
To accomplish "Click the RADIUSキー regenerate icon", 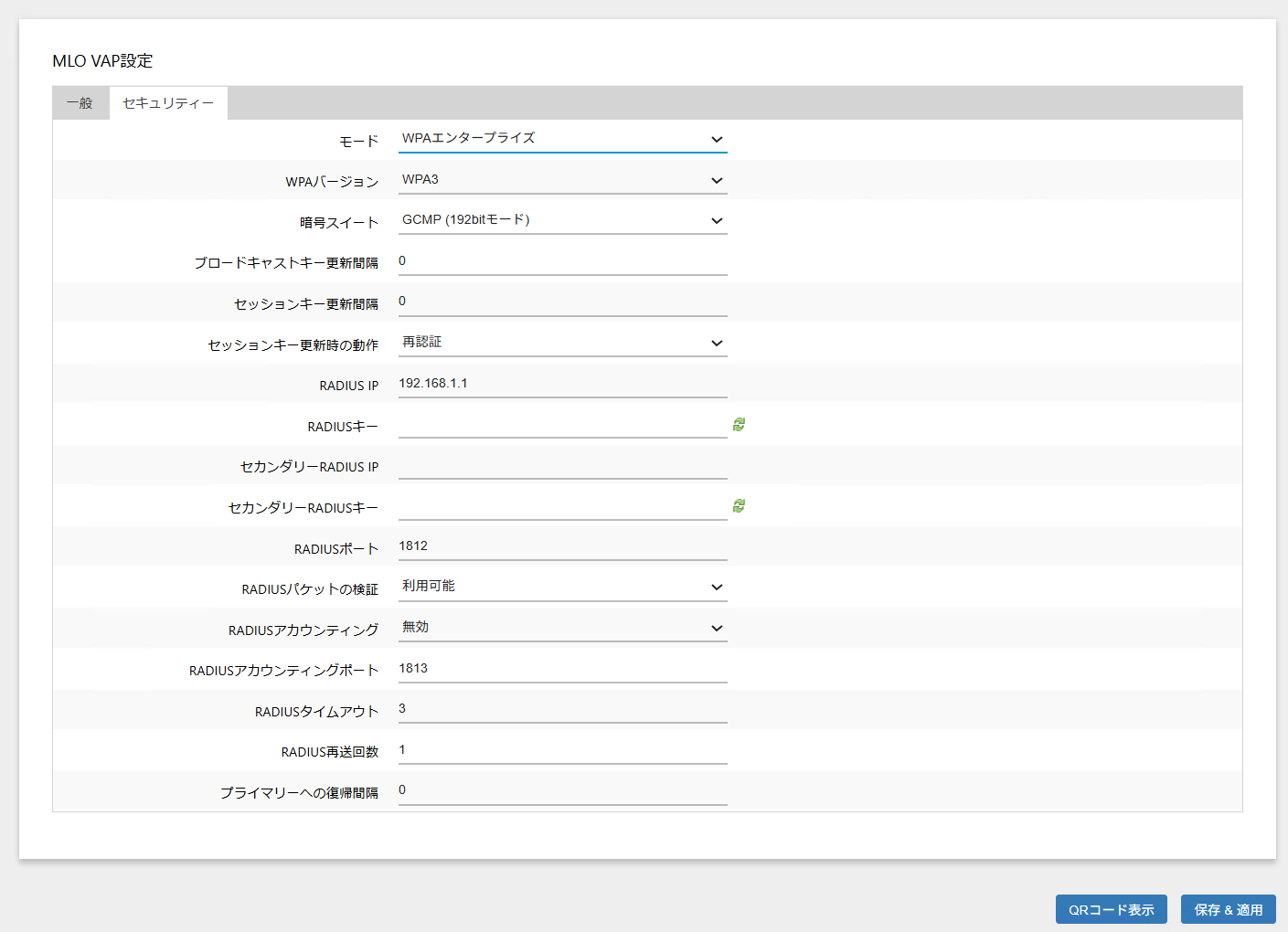I will click(739, 425).
